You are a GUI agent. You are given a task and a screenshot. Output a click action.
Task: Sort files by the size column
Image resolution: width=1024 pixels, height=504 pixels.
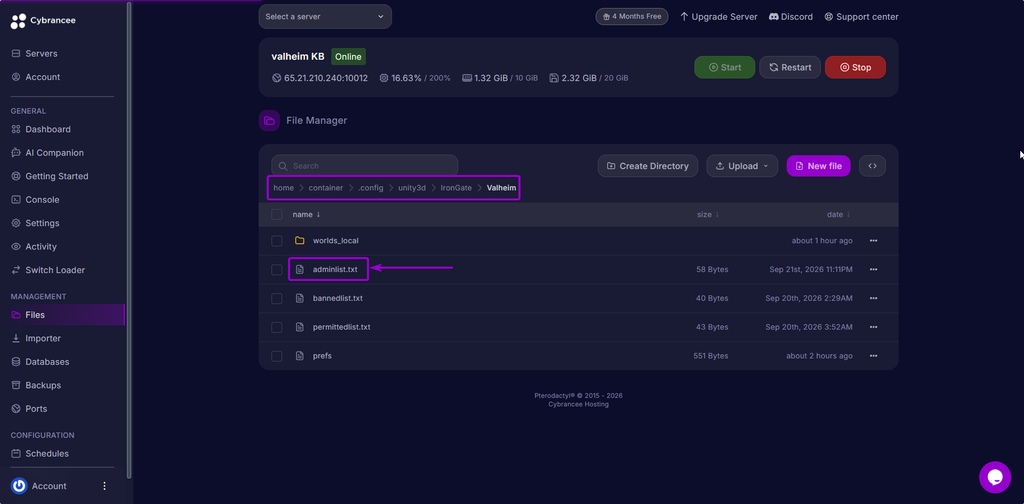pos(709,215)
